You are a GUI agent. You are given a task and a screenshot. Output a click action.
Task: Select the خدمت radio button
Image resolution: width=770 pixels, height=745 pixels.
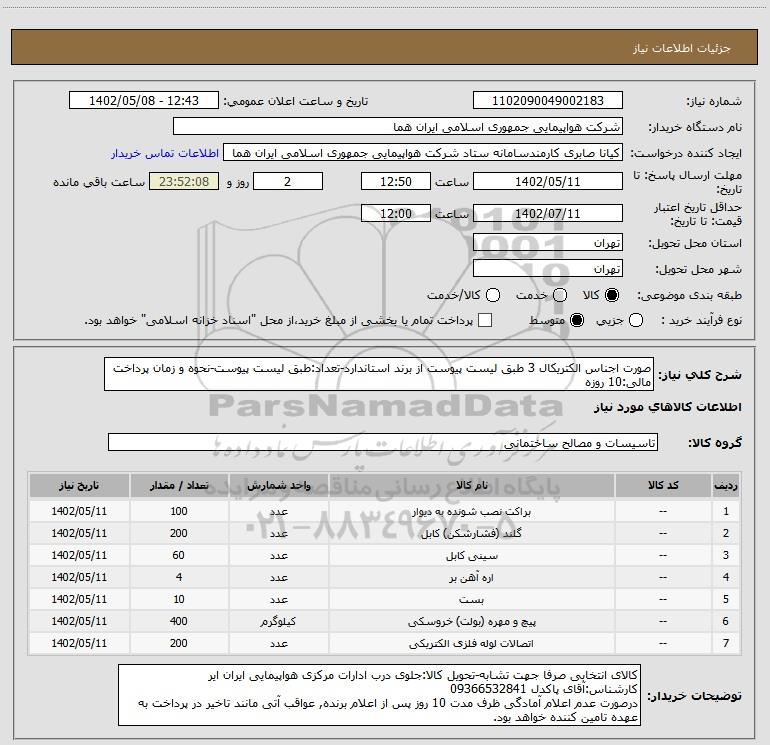click(560, 295)
